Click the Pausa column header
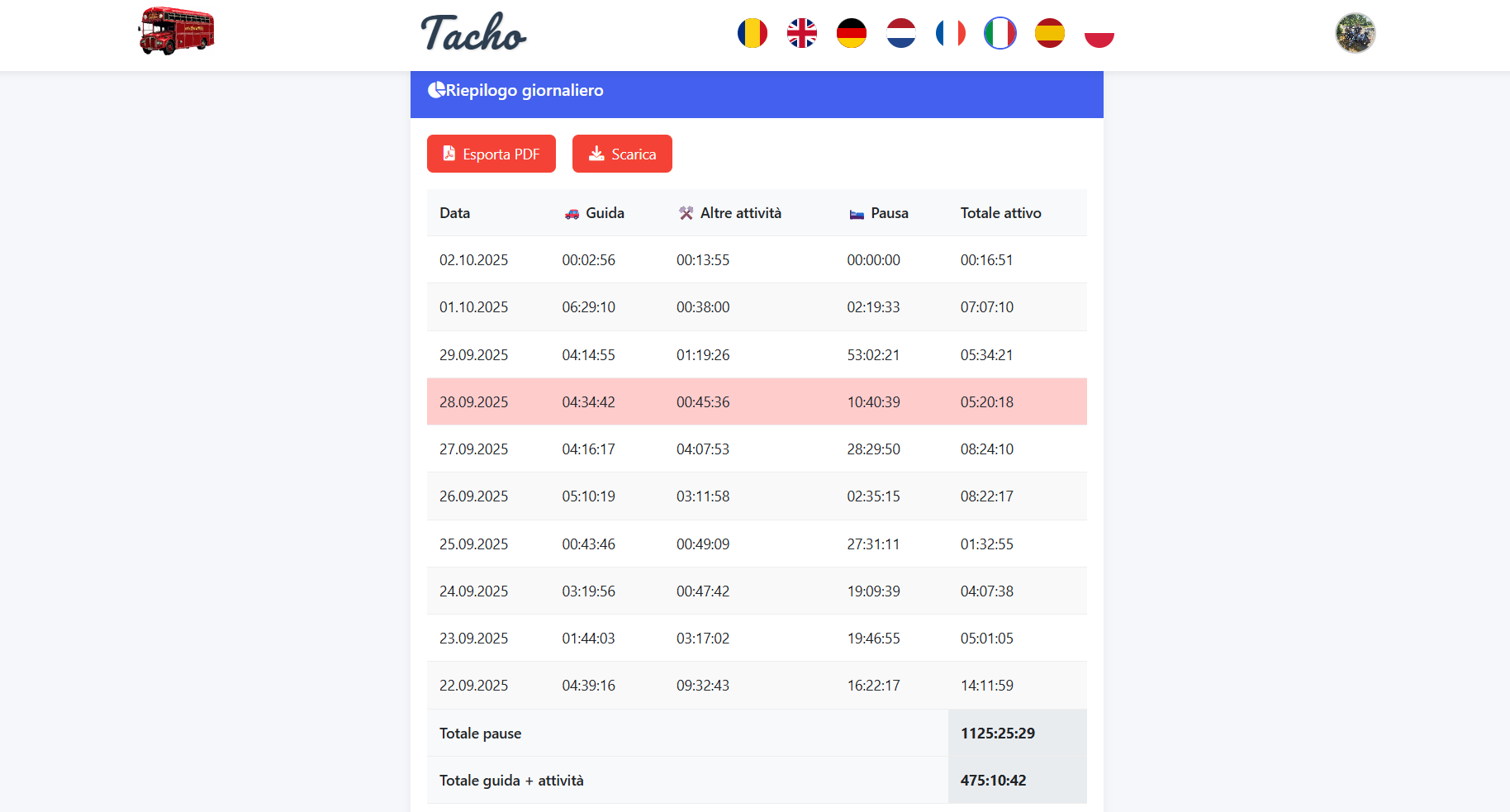Image resolution: width=1510 pixels, height=812 pixels. pos(889,213)
